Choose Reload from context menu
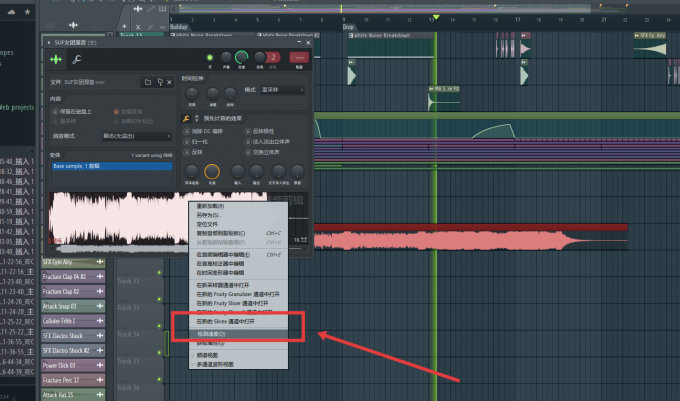This screenshot has width=680, height=401. coord(239,206)
